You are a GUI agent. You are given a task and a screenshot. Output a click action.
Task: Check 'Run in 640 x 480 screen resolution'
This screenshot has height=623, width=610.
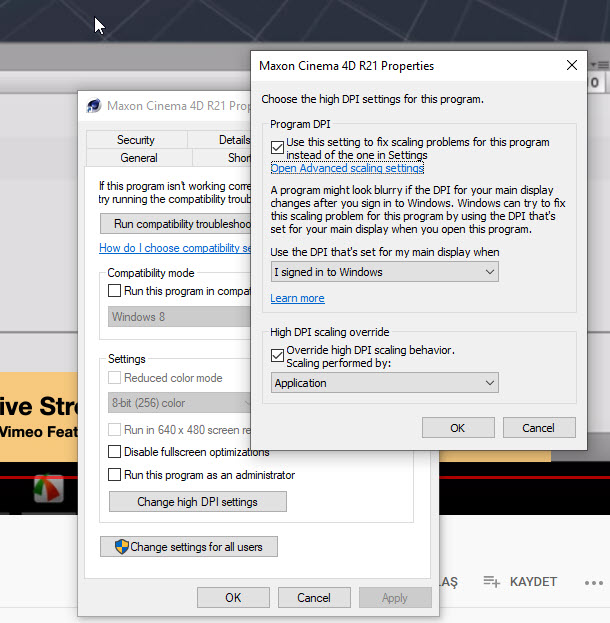coord(114,430)
